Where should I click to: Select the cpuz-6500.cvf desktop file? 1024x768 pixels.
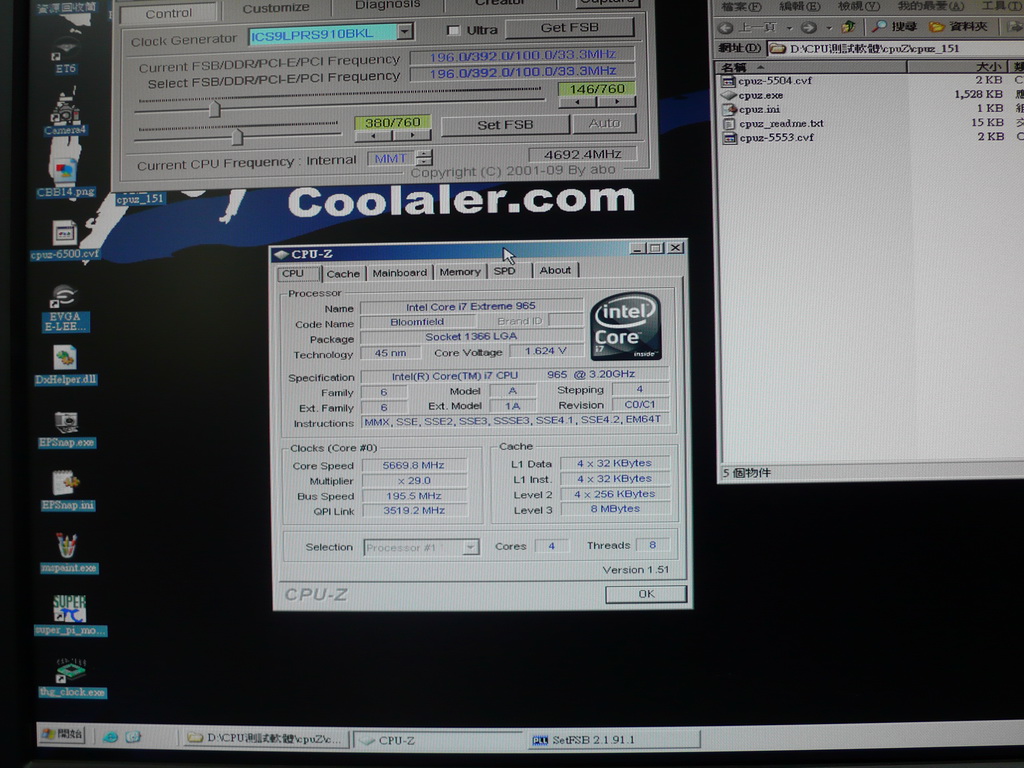click(65, 239)
